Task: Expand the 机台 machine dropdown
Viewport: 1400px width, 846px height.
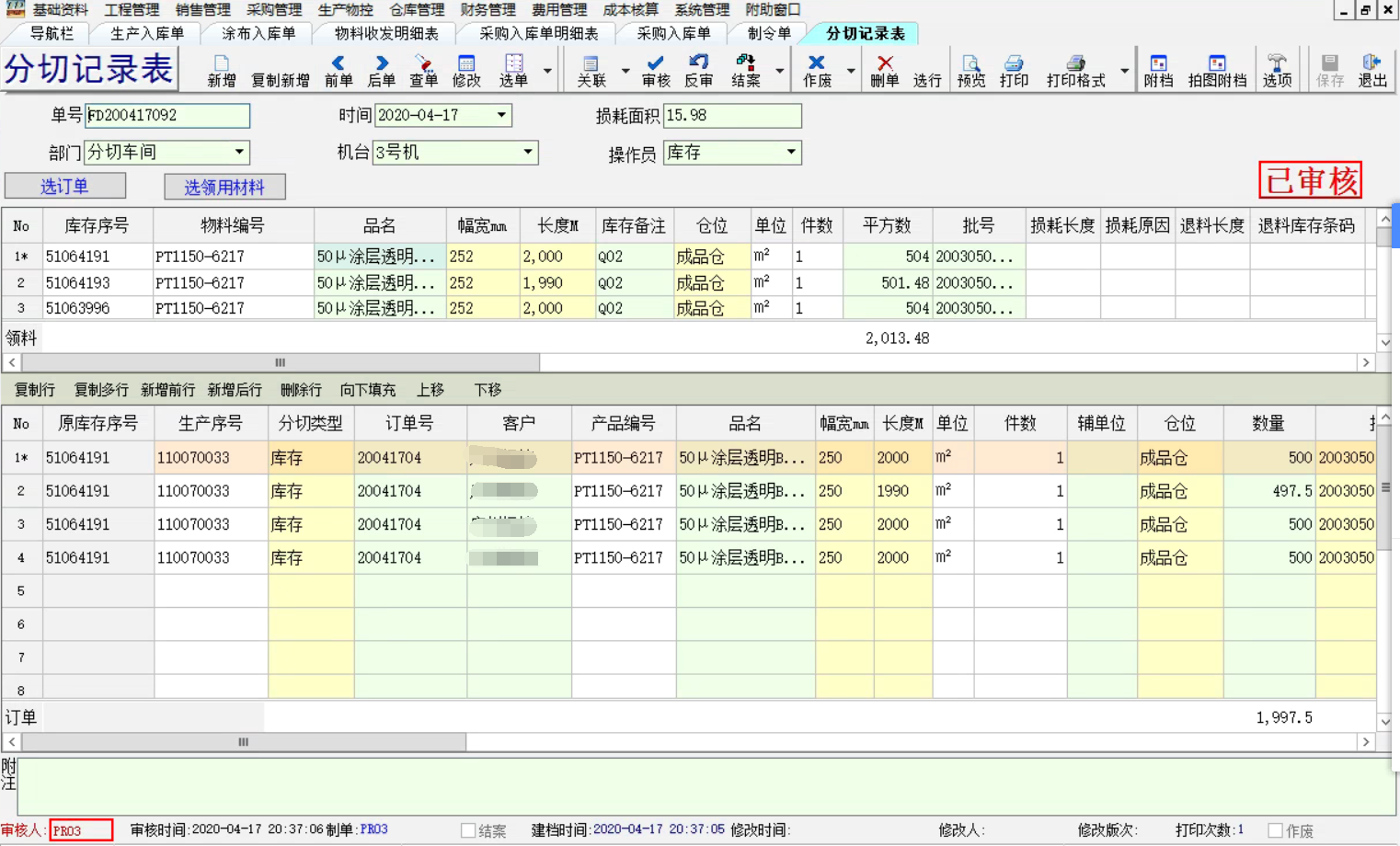Action: pos(528,153)
